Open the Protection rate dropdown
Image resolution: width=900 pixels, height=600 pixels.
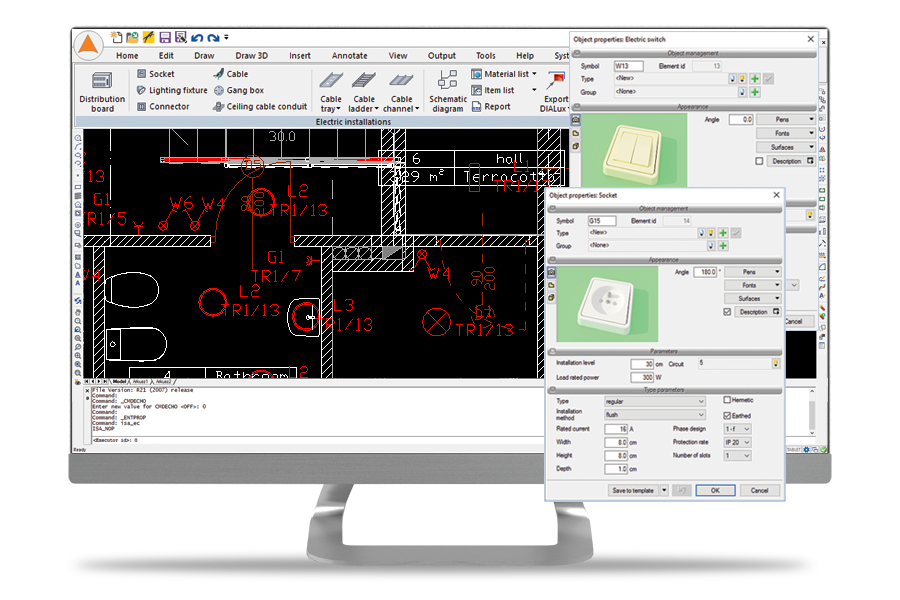coord(738,442)
